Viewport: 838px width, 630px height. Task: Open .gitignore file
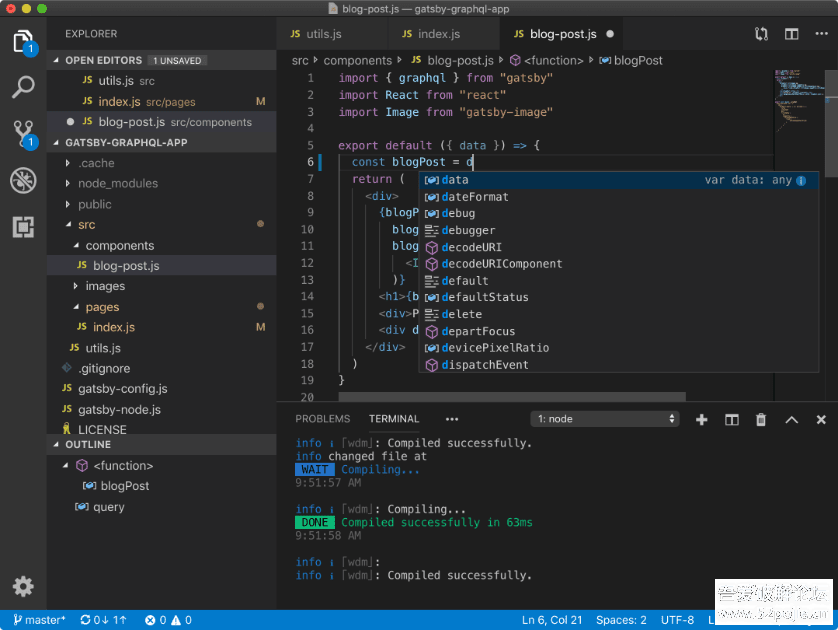pyautogui.click(x=161, y=369)
